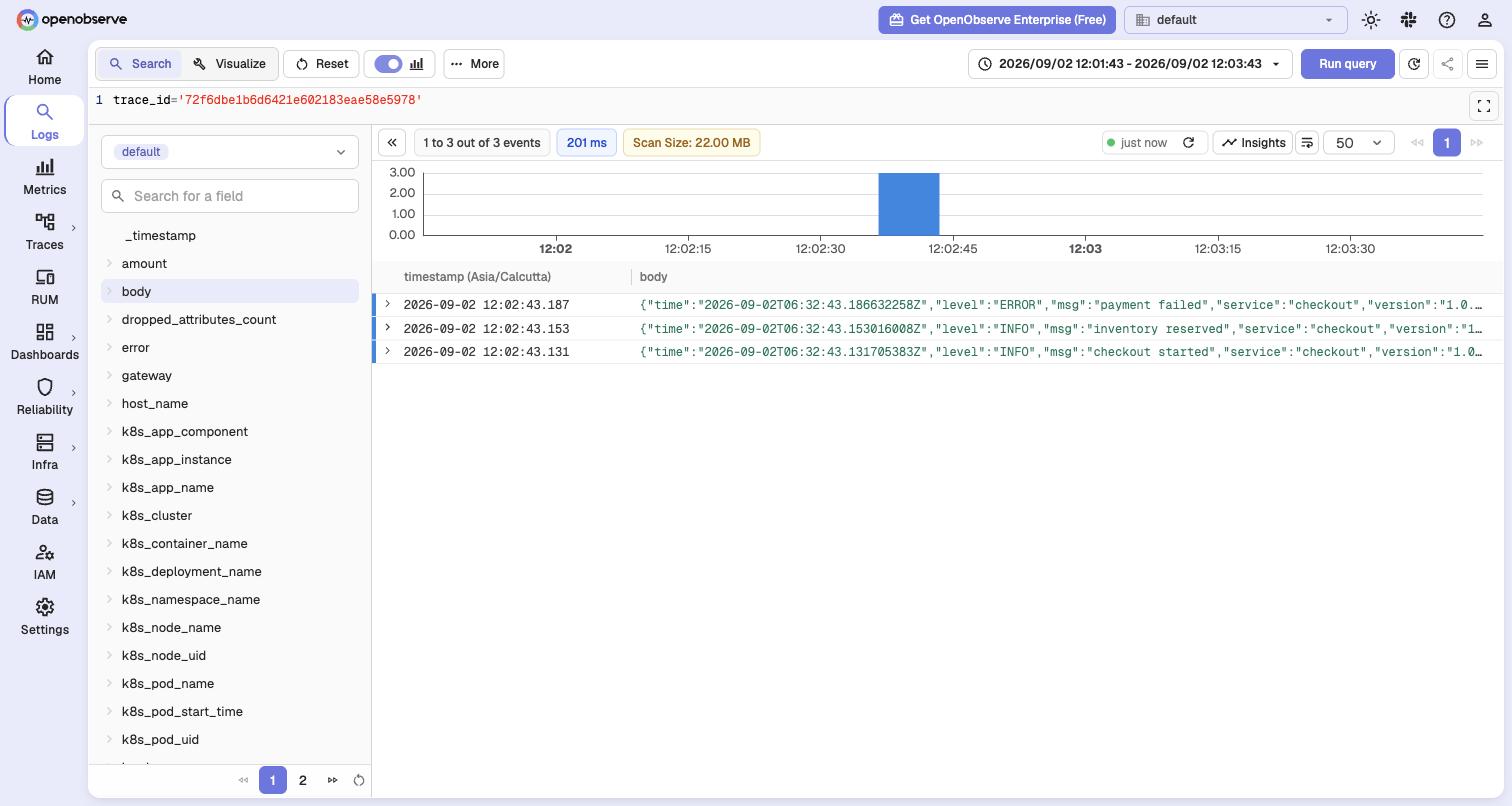The height and width of the screenshot is (806, 1512).
Task: Click the Reset button
Action: pyautogui.click(x=322, y=64)
